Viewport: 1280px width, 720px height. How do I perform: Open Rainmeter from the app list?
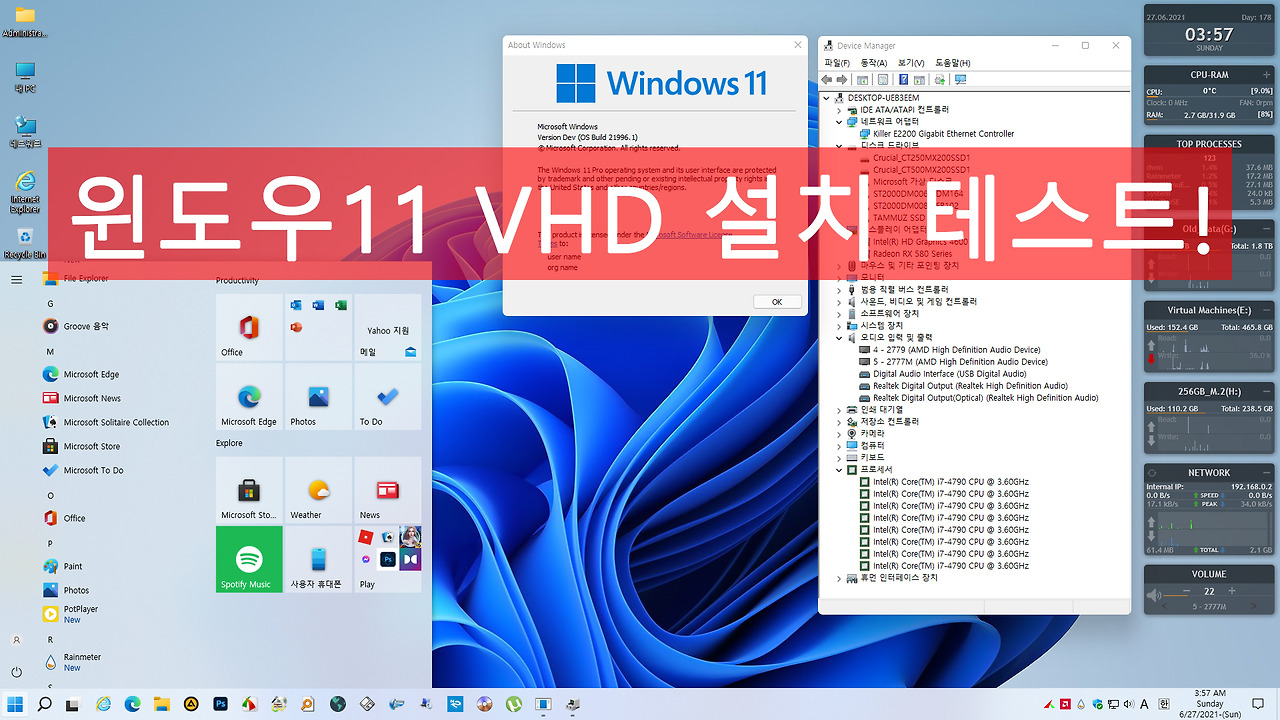[71, 661]
